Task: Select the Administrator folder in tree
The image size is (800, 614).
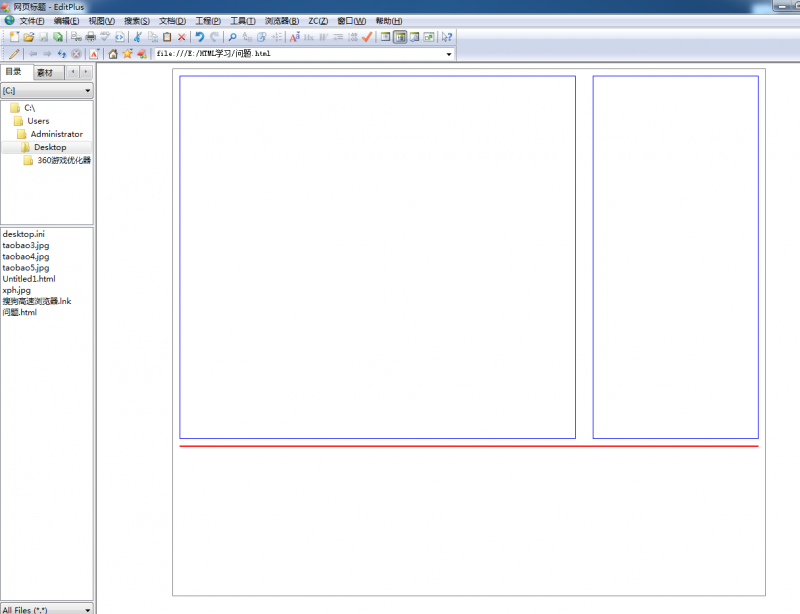Action: click(x=56, y=134)
